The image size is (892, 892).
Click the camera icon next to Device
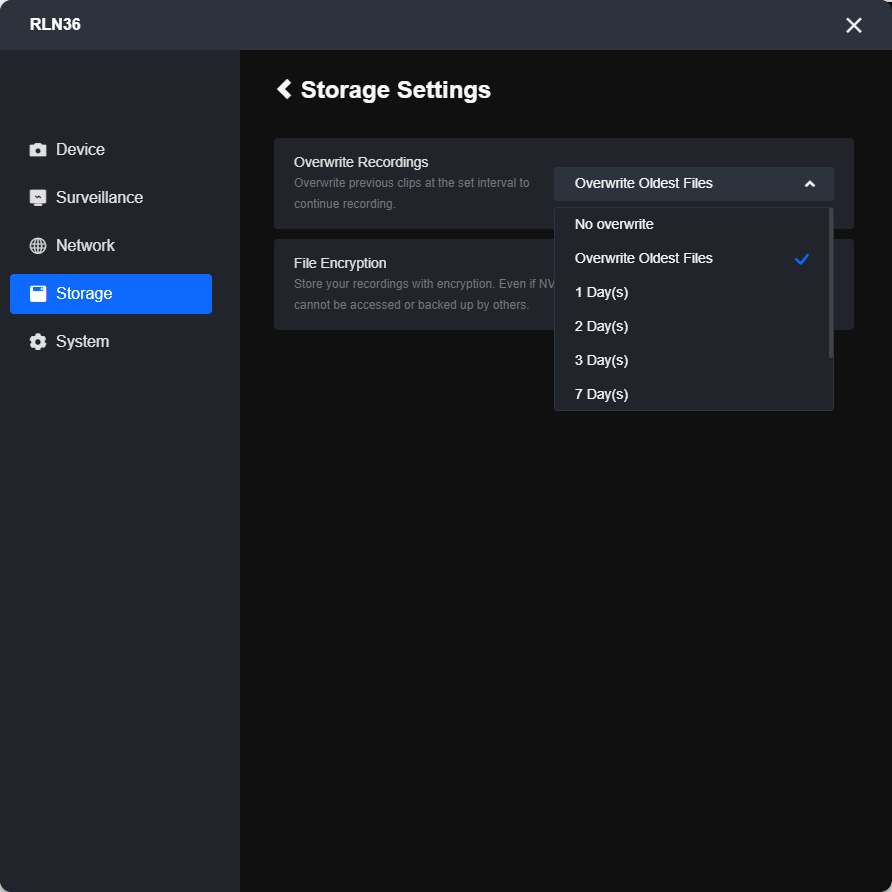pyautogui.click(x=38, y=150)
